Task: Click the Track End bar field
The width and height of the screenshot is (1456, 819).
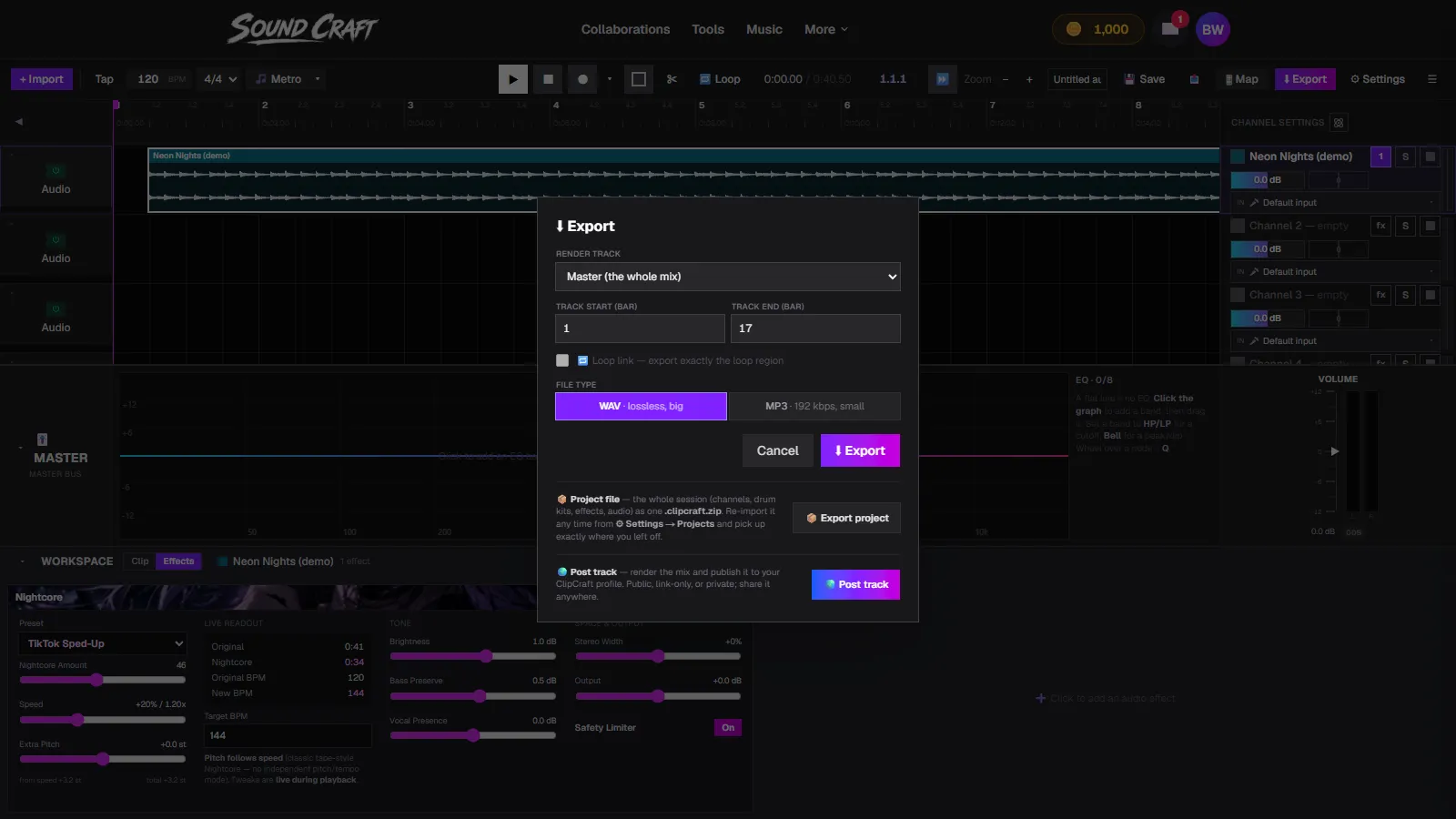Action: [x=815, y=329]
